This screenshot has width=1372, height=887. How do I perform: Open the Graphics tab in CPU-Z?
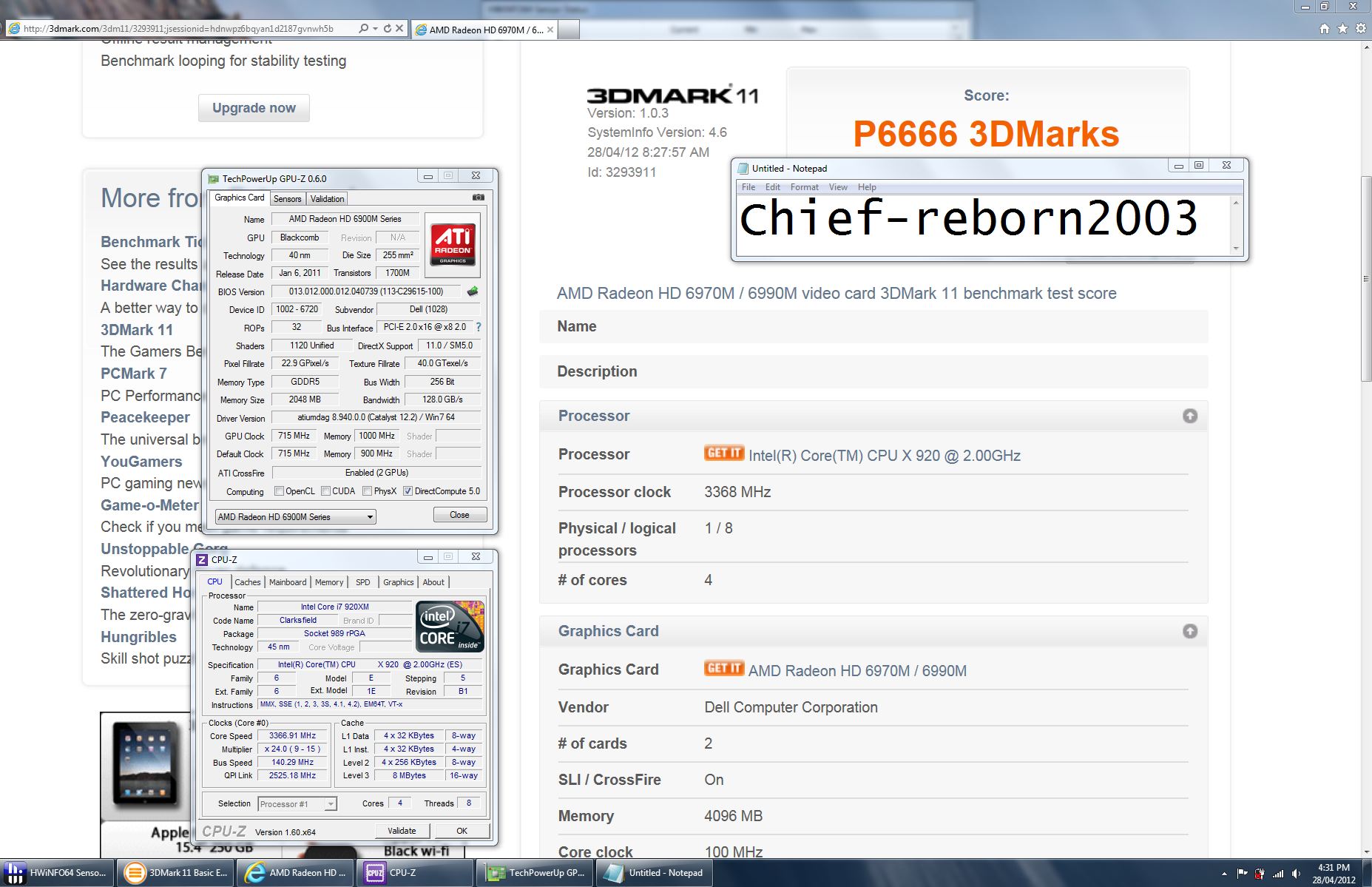point(398,582)
